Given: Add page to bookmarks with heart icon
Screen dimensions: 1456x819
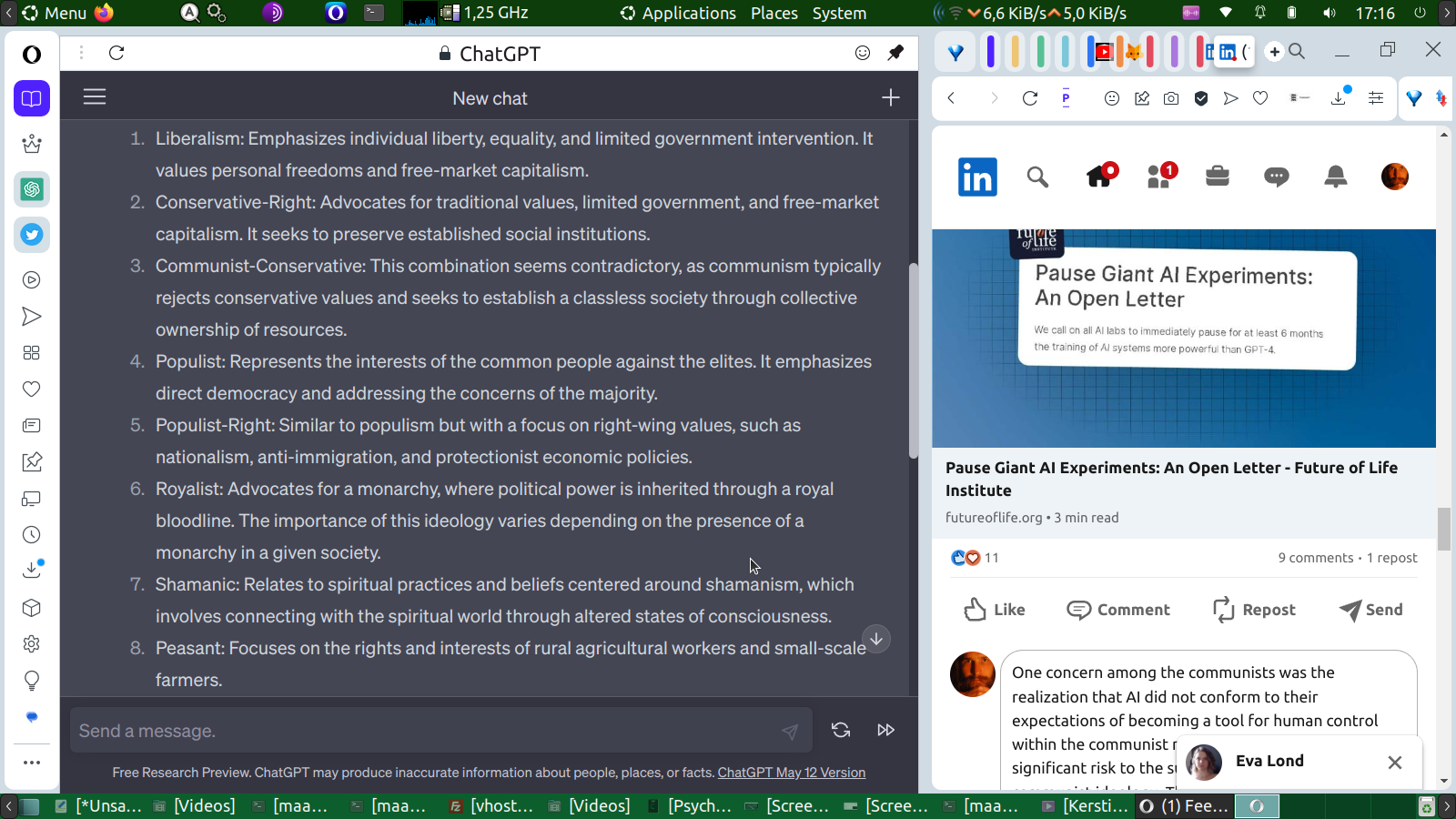Looking at the screenshot, I should point(1260,98).
